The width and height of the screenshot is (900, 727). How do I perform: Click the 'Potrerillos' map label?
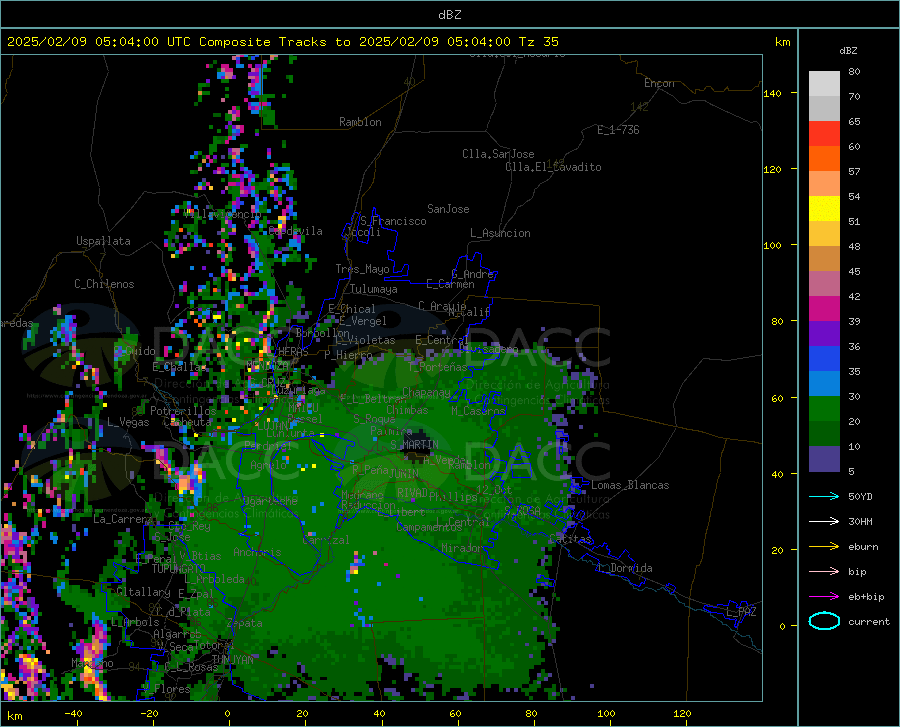pos(183,411)
